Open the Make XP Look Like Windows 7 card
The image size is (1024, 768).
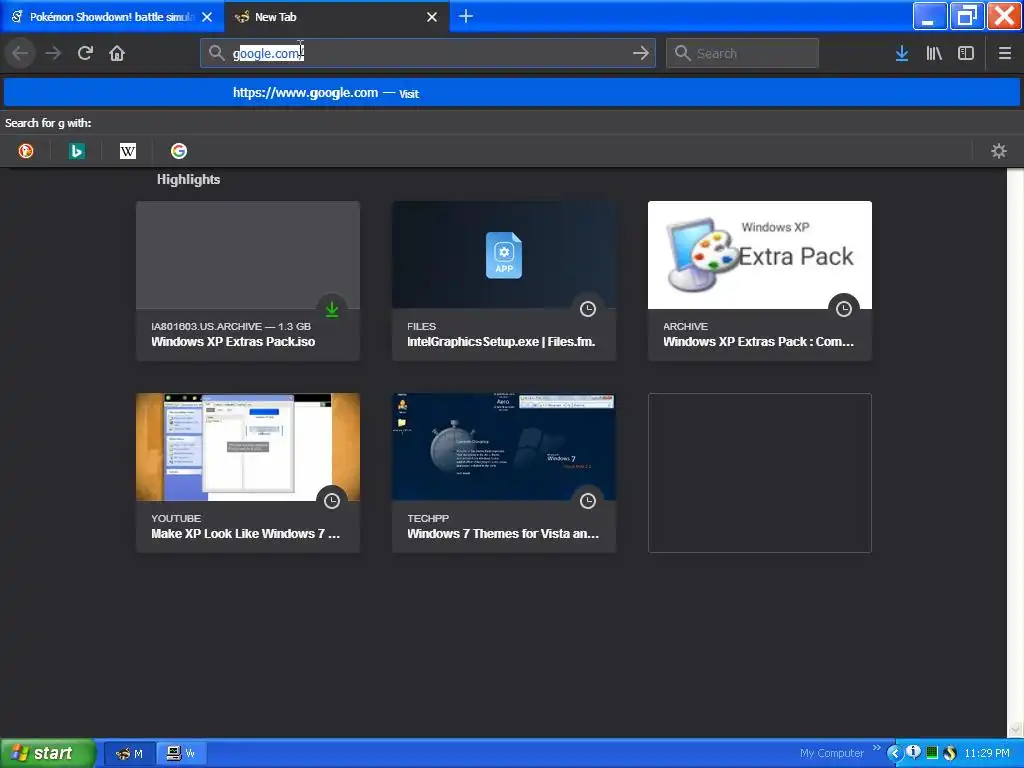pos(248,473)
